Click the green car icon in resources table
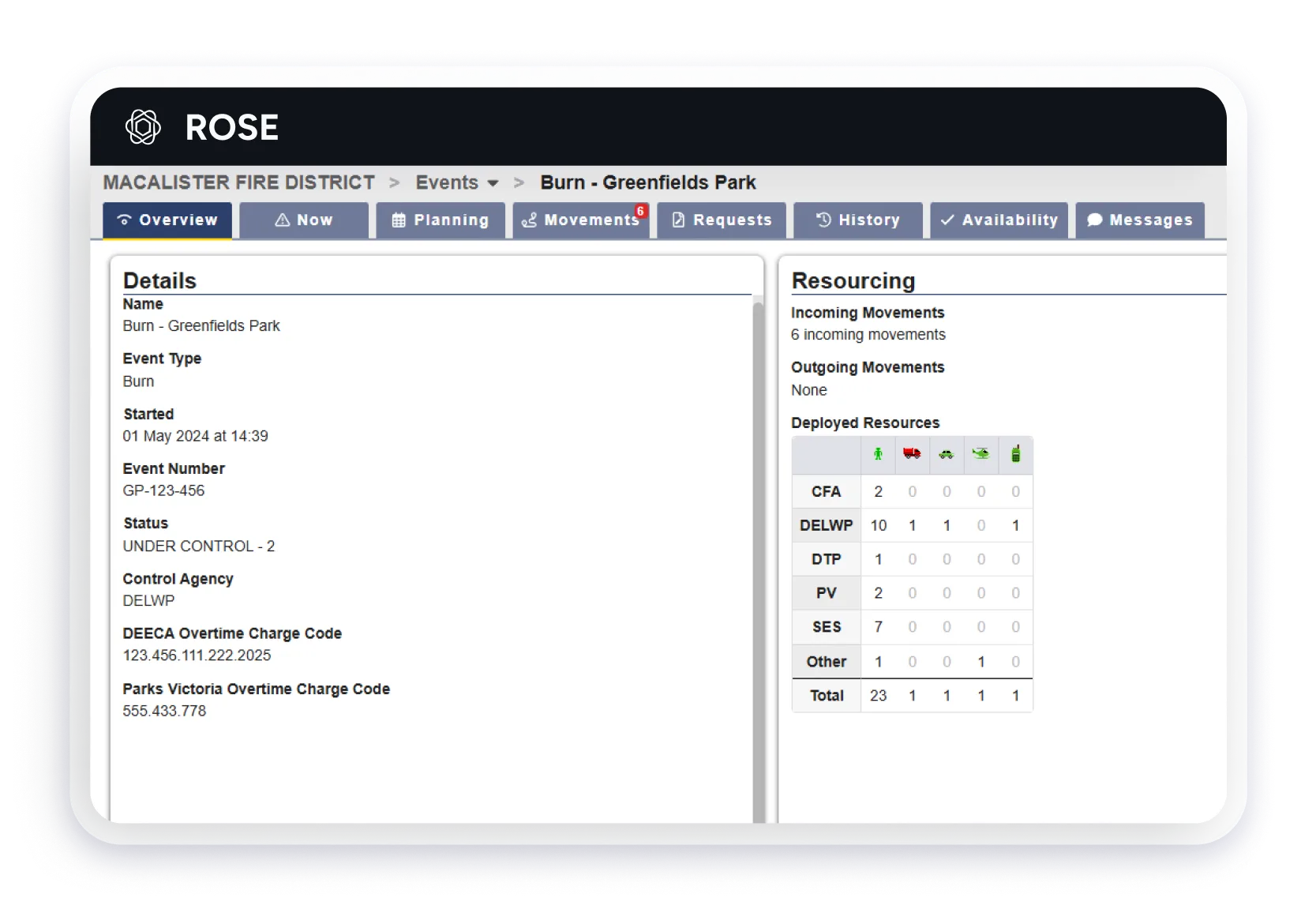The image size is (1316, 913). 946,454
